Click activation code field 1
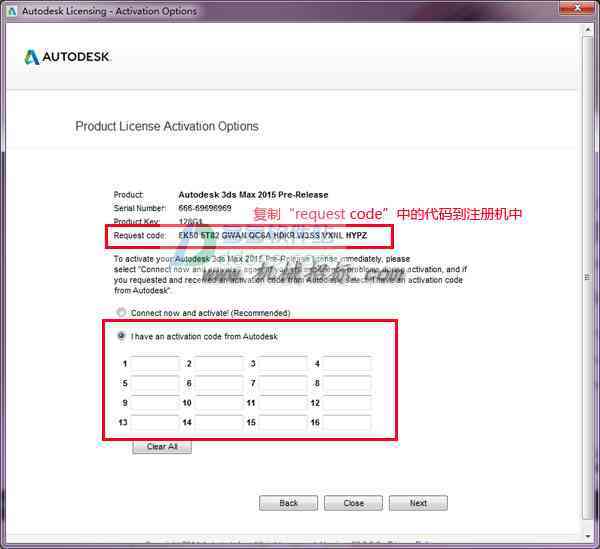Screen dimensions: 600x549 tap(155, 363)
